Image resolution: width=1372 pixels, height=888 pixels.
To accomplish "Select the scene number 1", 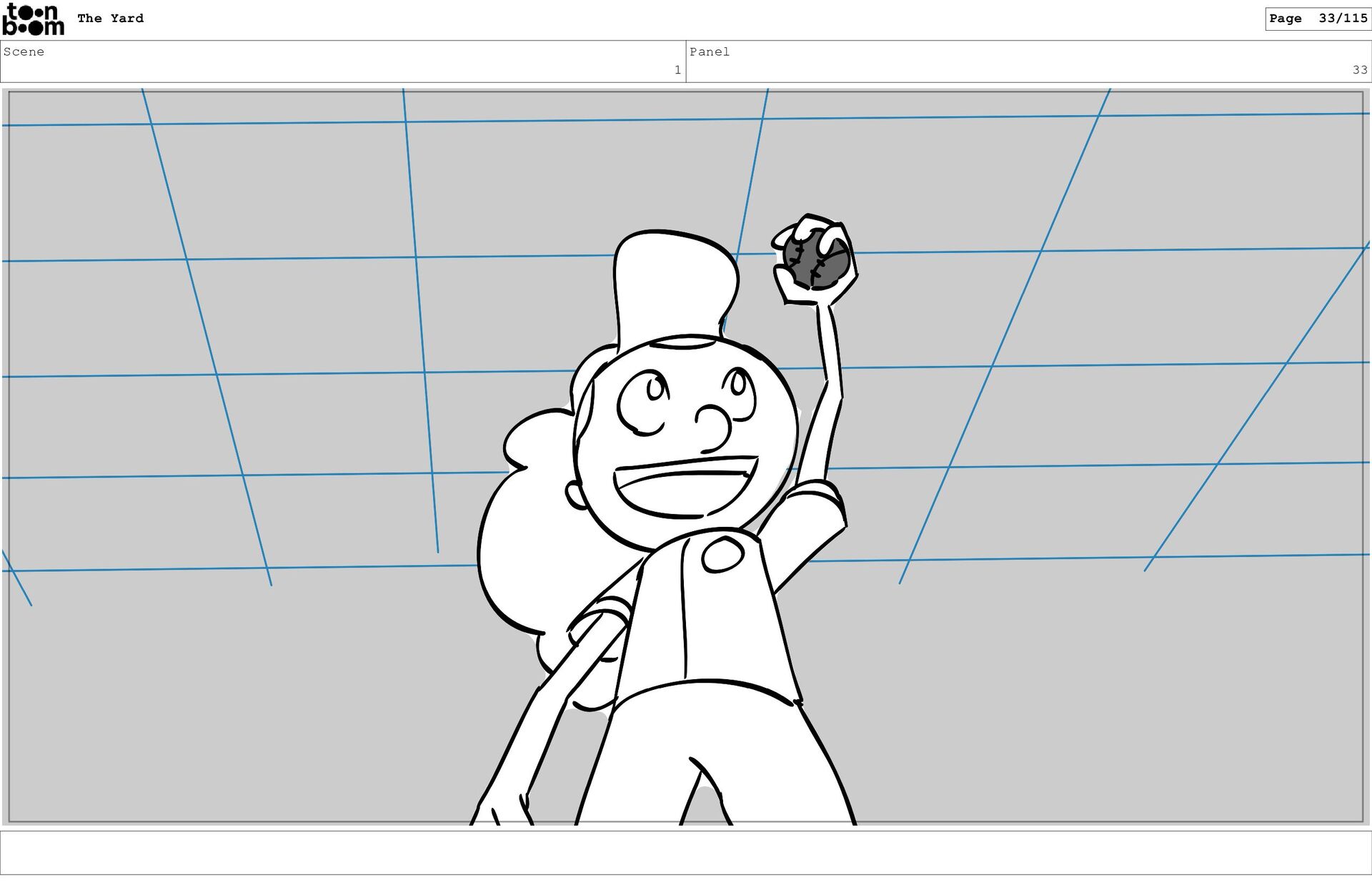I will (x=677, y=70).
